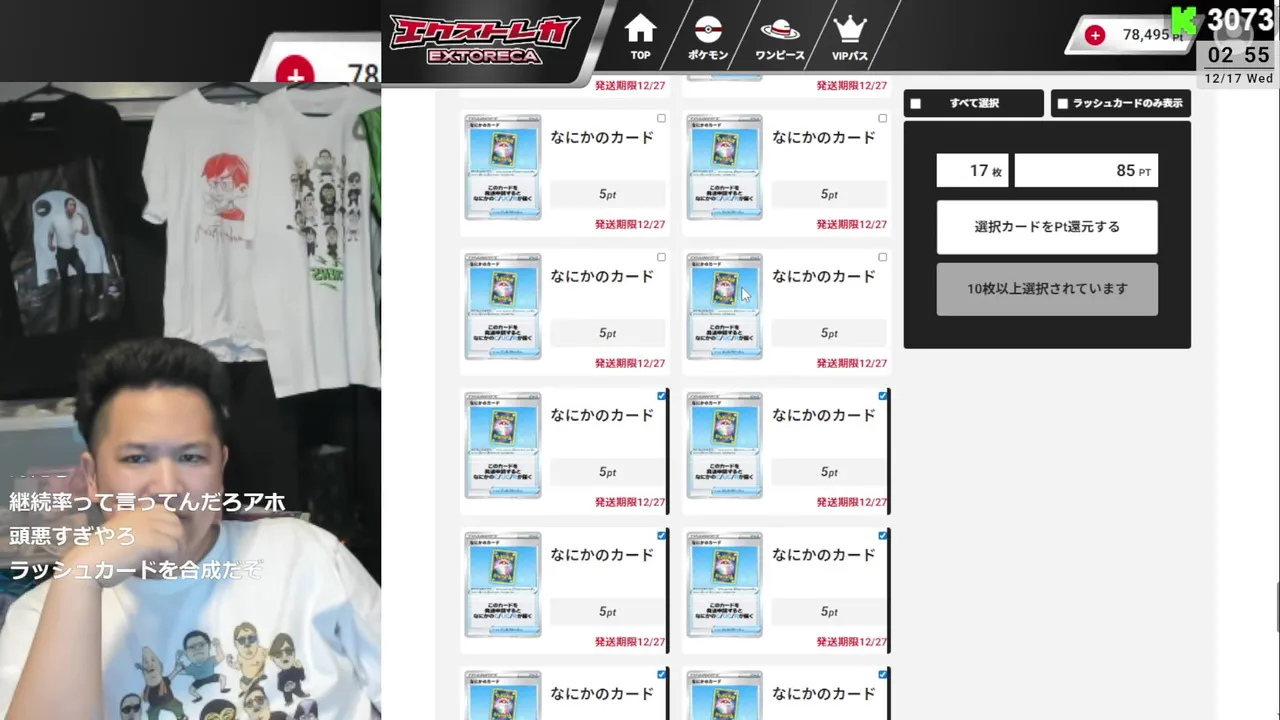Go to TOP via the house icon
The height and width of the screenshot is (720, 1280).
click(640, 37)
